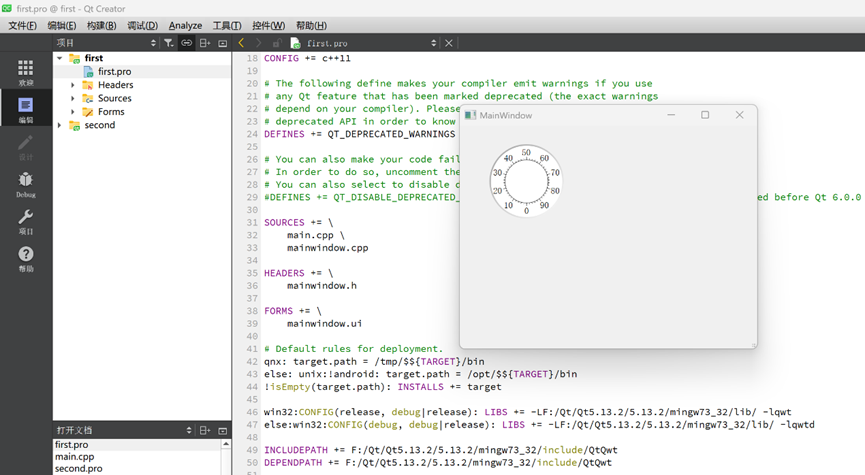Click line number 46 in the gutter

tap(252, 412)
